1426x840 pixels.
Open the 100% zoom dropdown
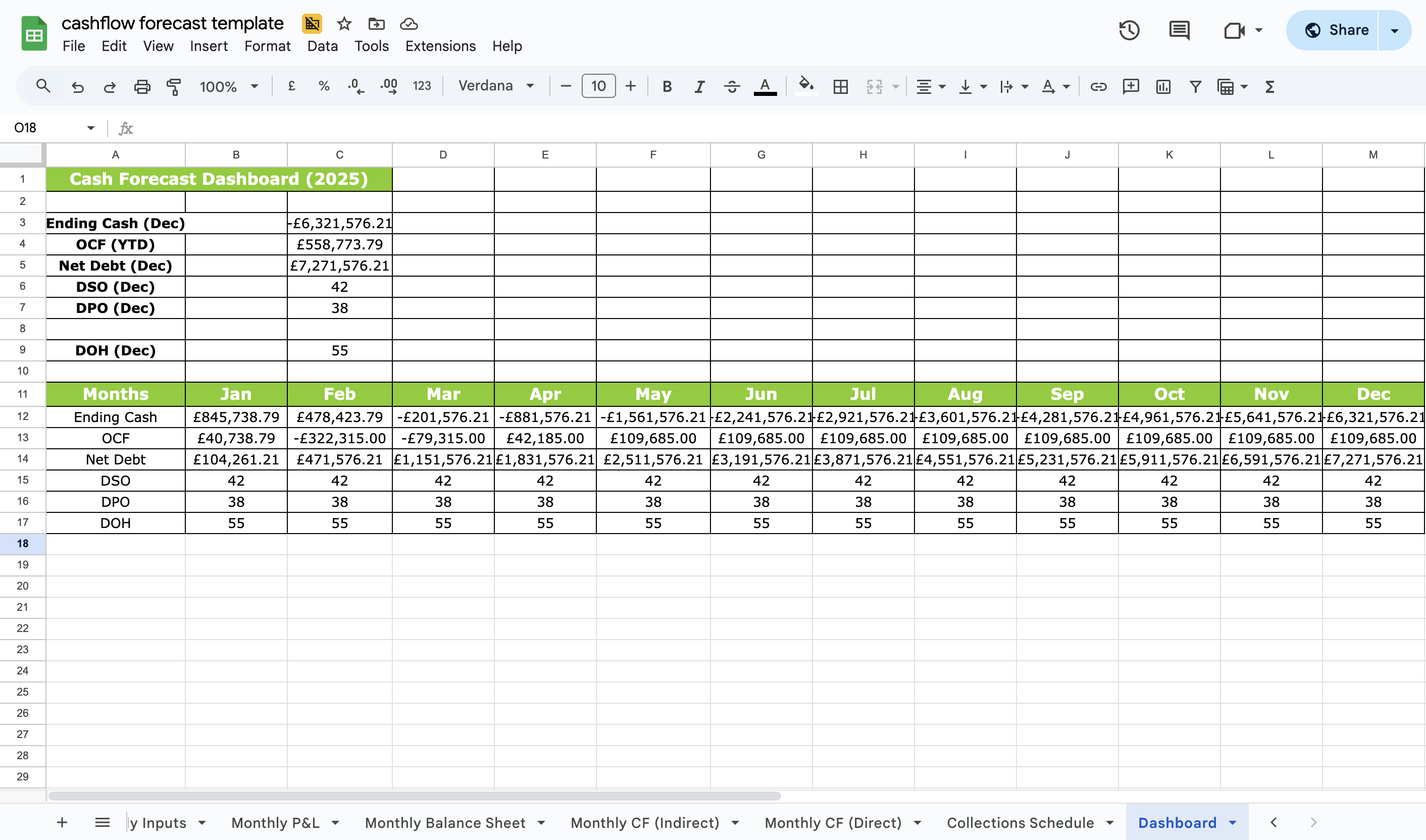pos(229,87)
